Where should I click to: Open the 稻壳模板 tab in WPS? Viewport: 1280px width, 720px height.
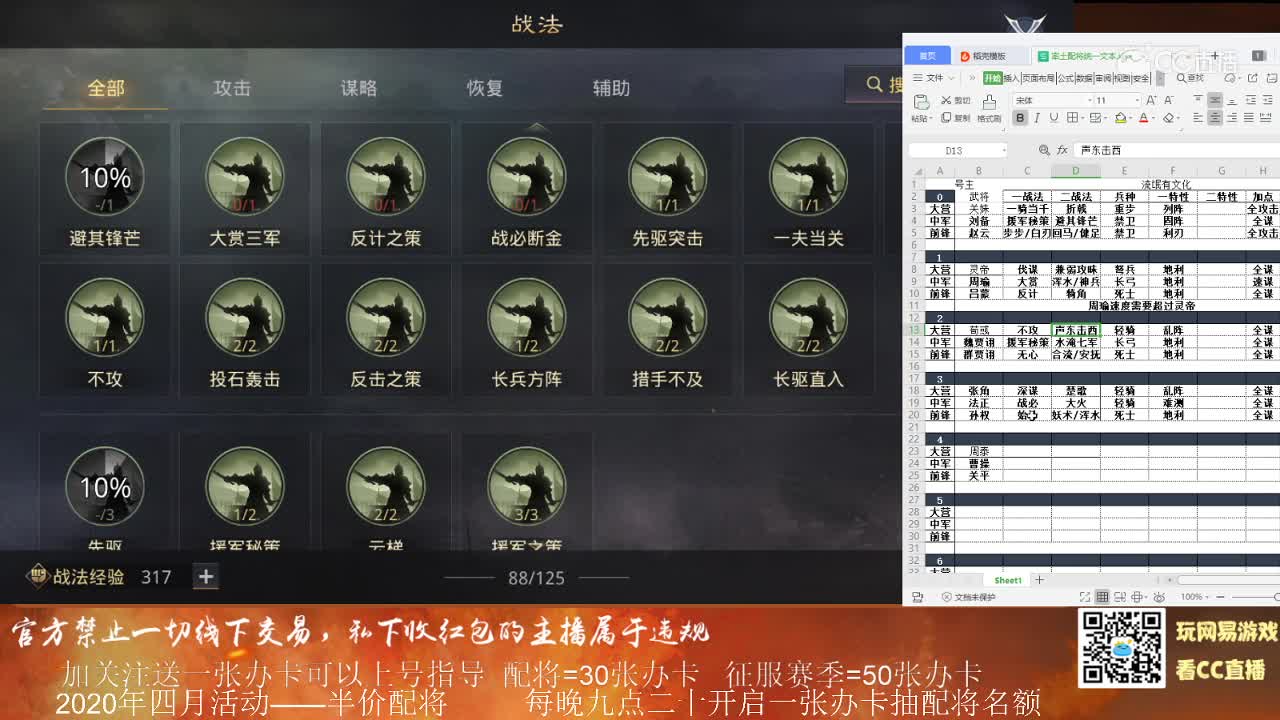pyautogui.click(x=983, y=56)
